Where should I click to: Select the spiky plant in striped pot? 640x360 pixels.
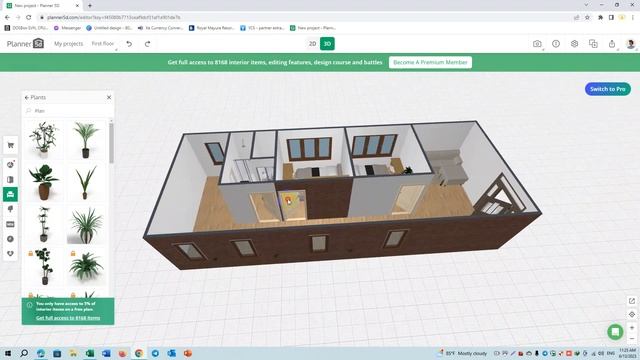(x=86, y=224)
